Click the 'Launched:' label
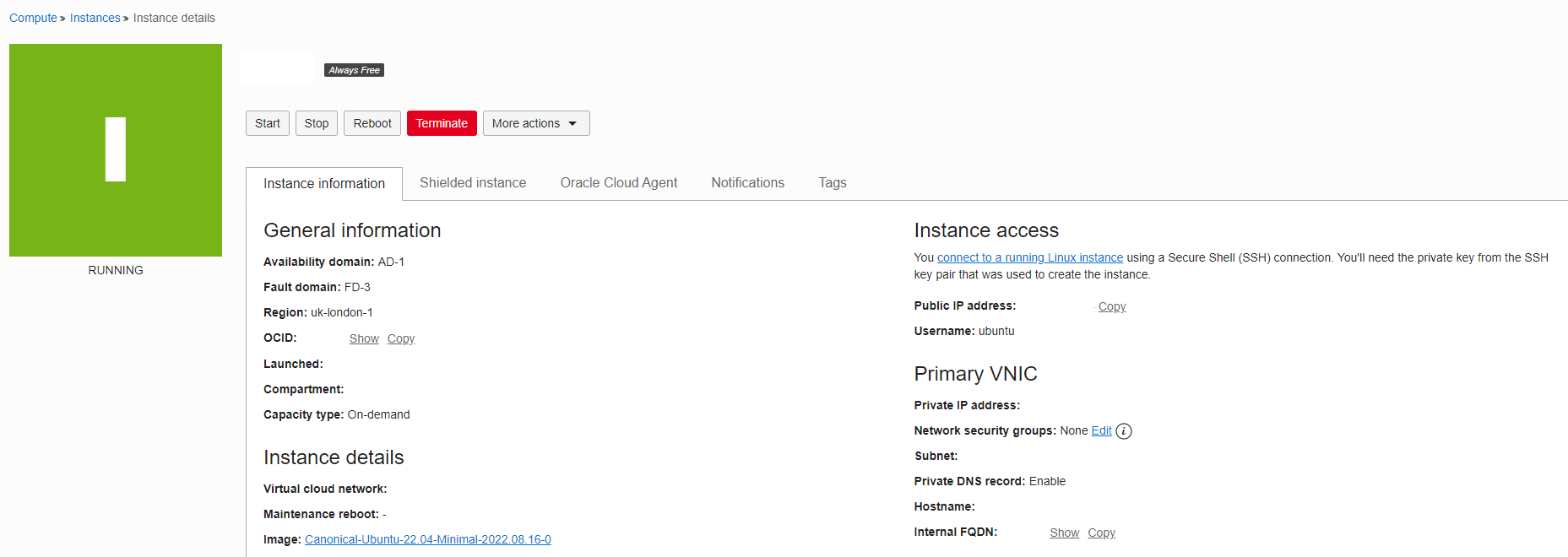Screen dimensions: 1568x557 pos(293,364)
